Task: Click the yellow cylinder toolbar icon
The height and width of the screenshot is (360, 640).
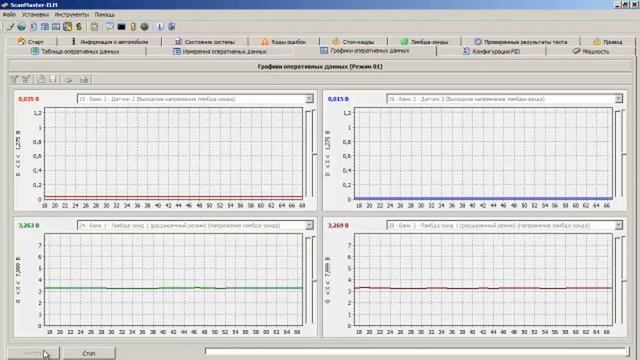Action: pyautogui.click(x=133, y=27)
